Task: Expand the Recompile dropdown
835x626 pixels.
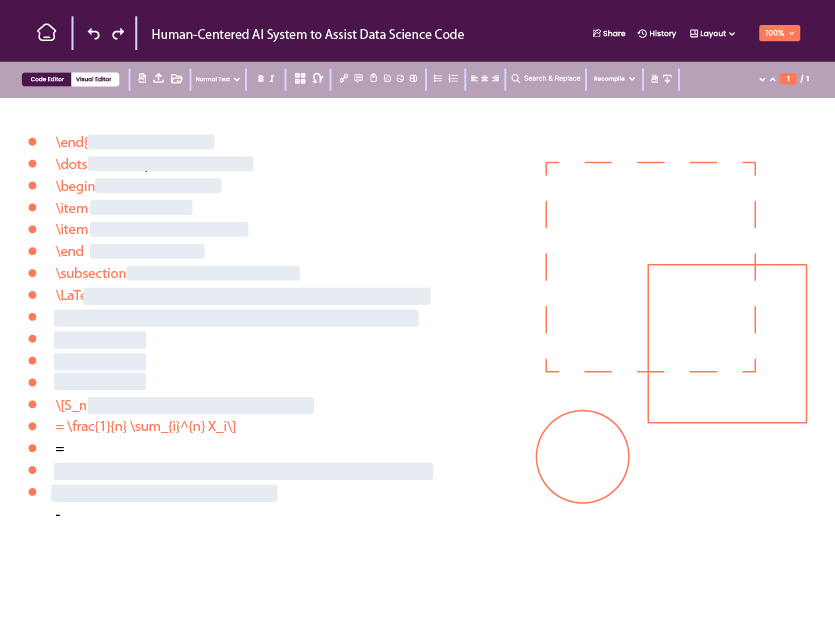Action: click(614, 78)
